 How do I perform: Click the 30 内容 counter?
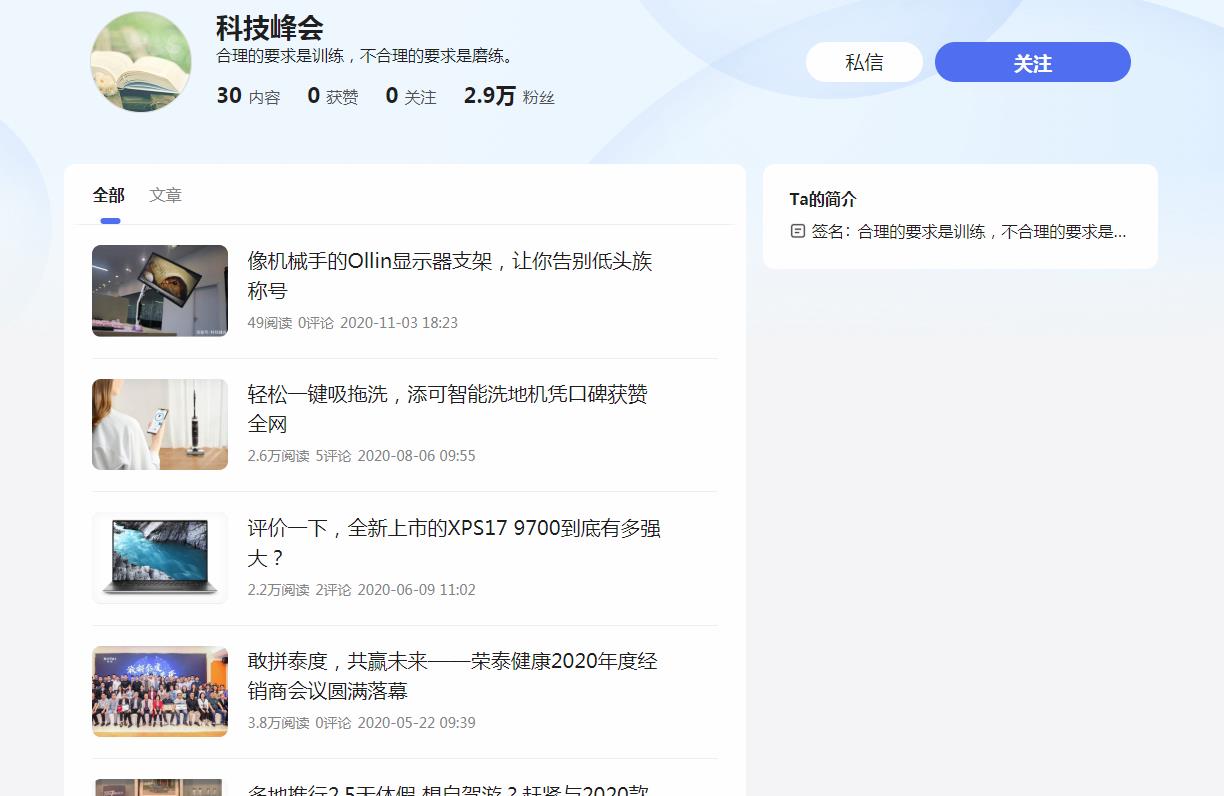(x=248, y=96)
